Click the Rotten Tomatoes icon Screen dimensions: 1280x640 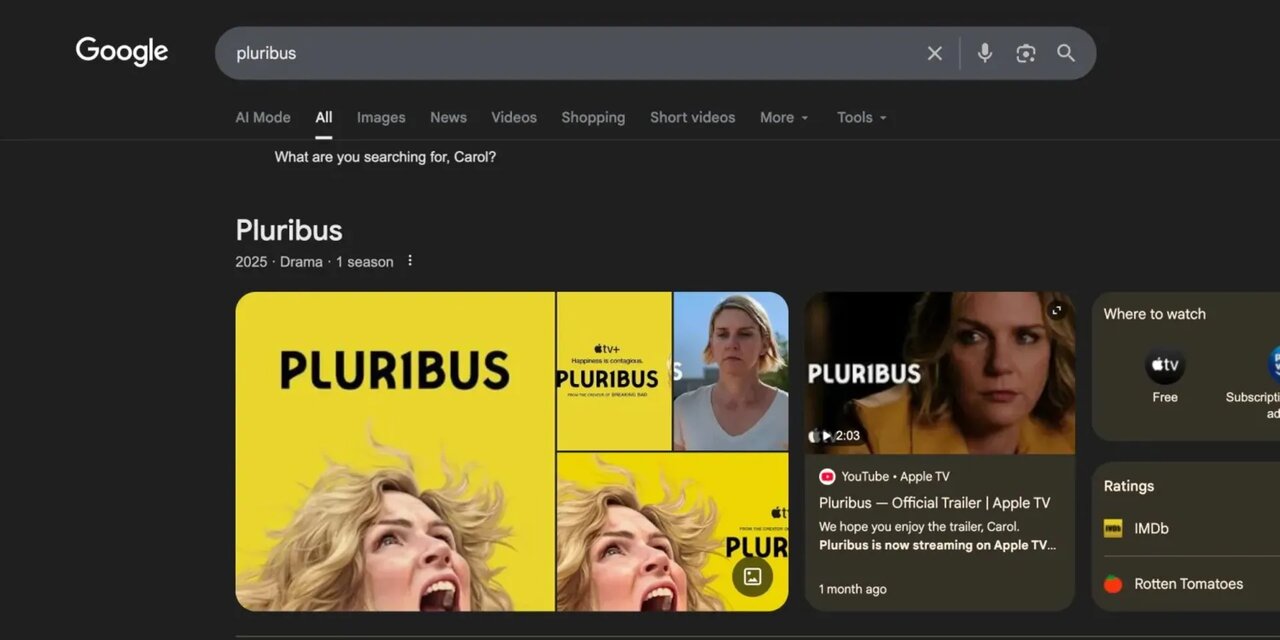point(1112,583)
